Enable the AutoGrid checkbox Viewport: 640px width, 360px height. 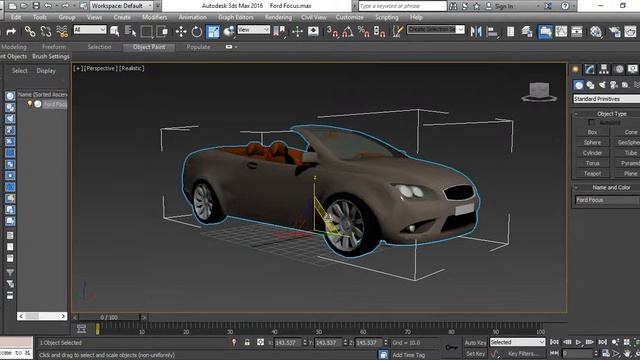[x=591, y=122]
